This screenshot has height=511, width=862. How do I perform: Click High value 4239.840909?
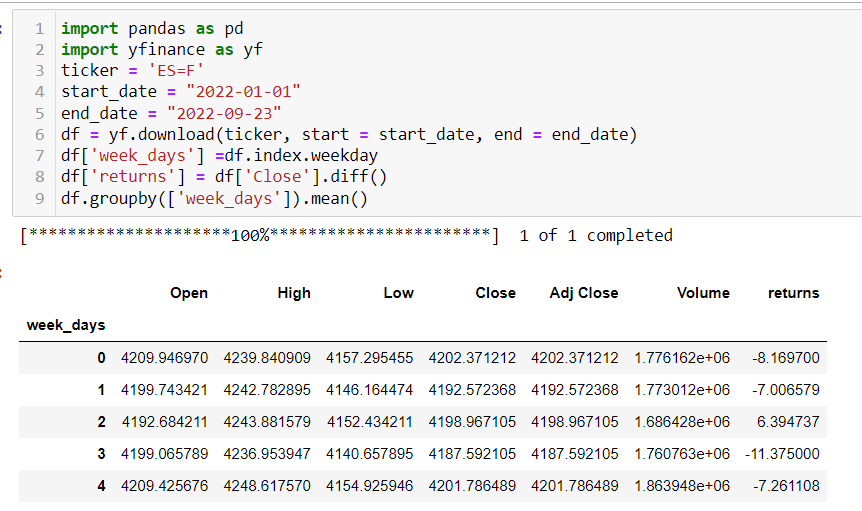267,358
